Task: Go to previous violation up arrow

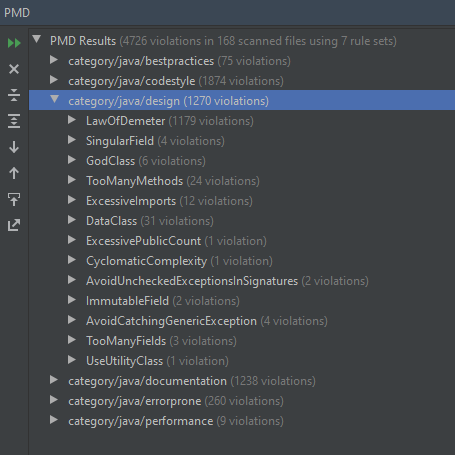Action: click(x=14, y=173)
